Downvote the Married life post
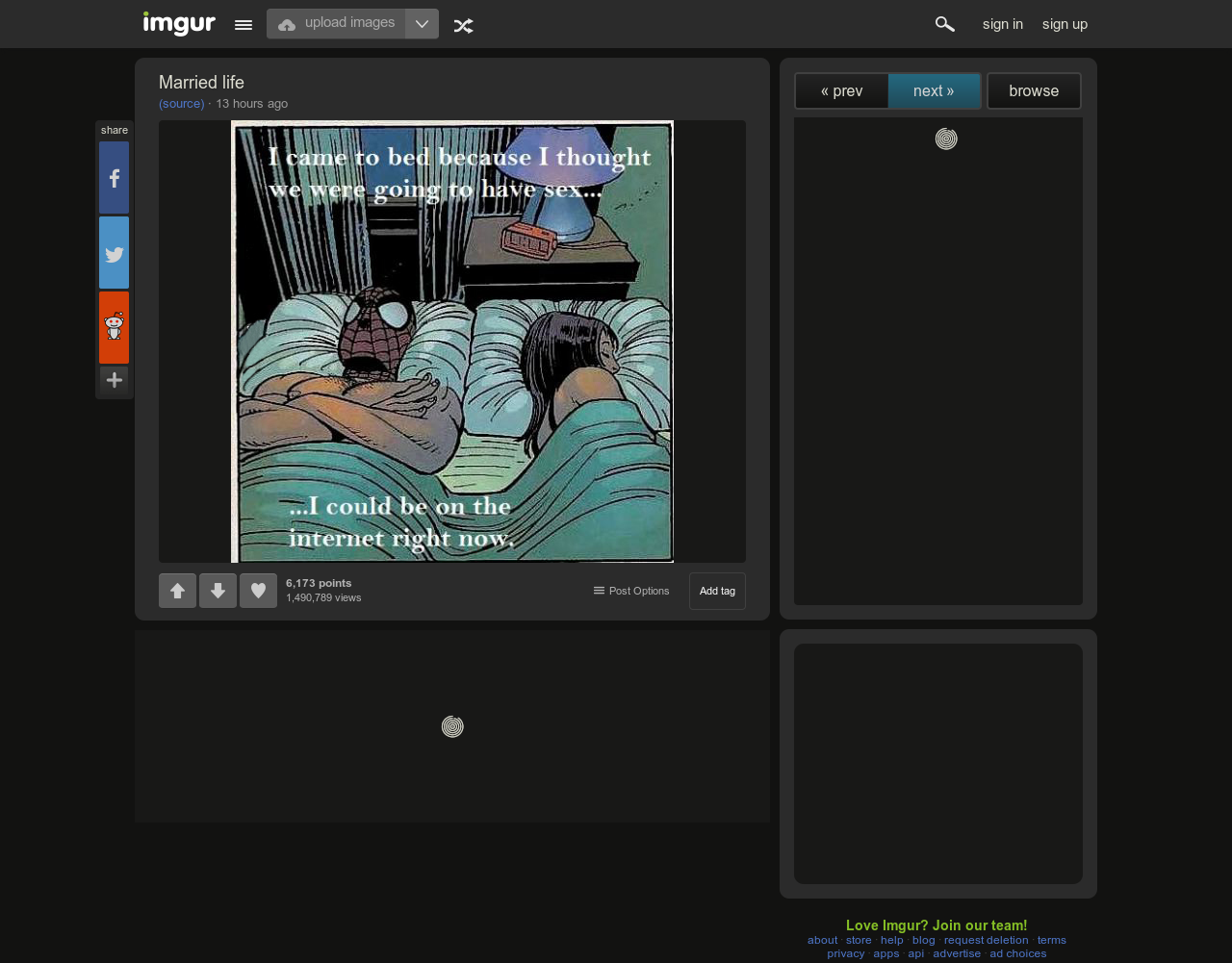Screen dimensions: 1232x963 tap(218, 591)
